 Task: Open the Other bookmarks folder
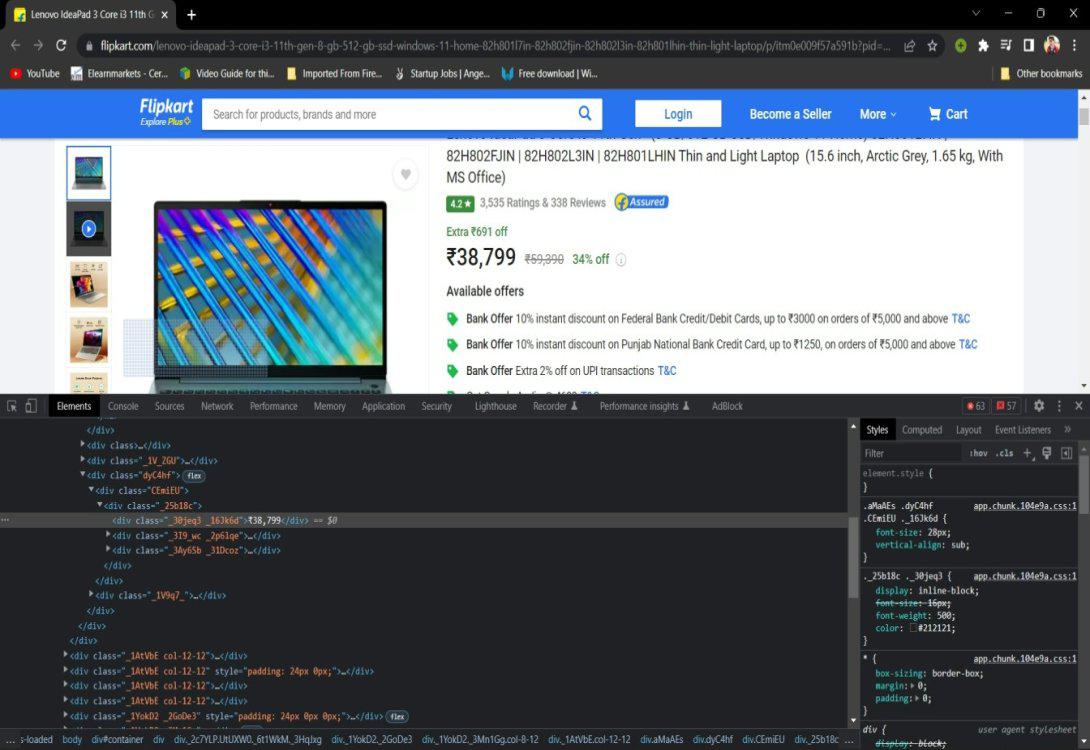coord(1041,73)
